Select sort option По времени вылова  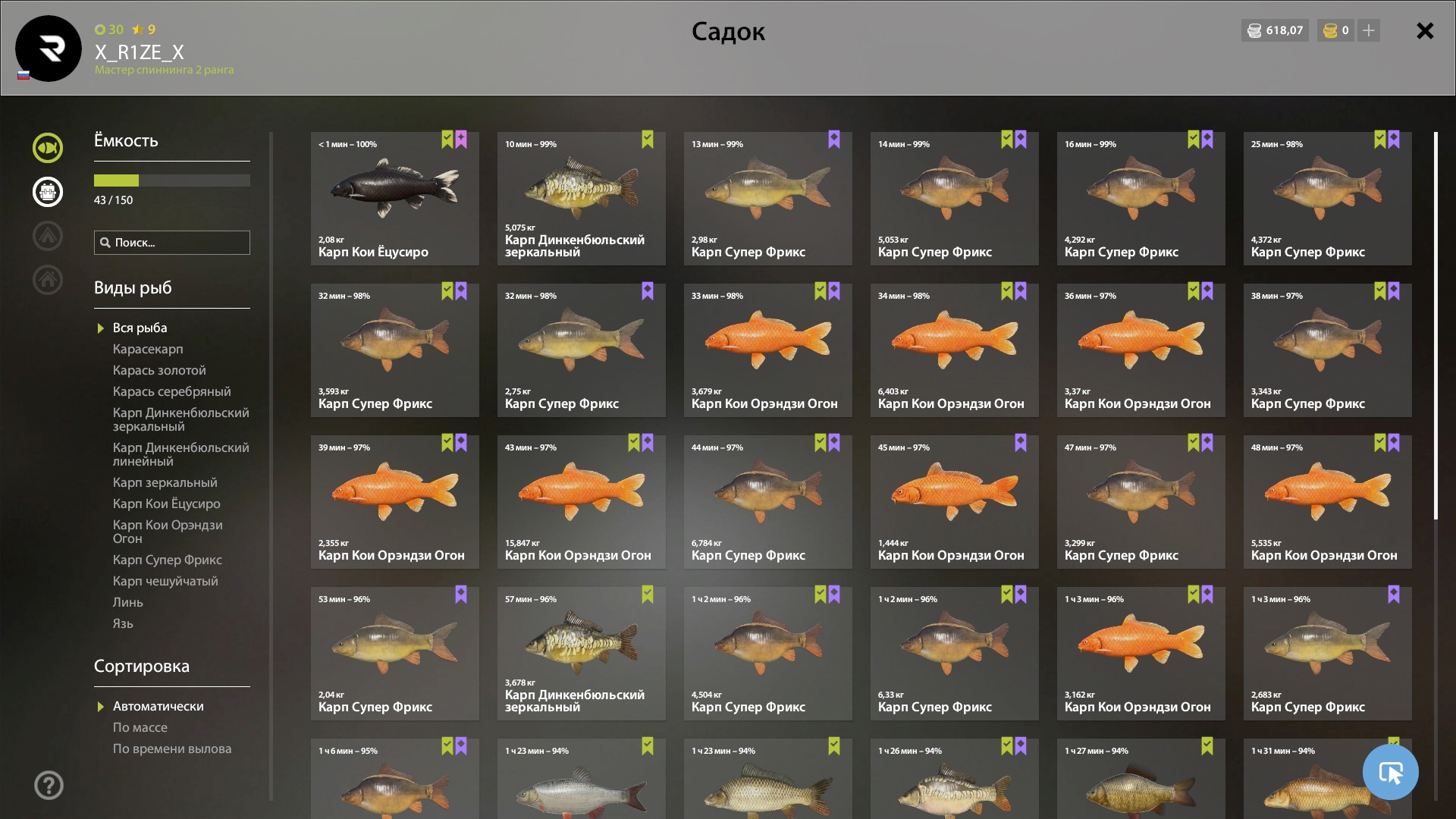coord(172,748)
